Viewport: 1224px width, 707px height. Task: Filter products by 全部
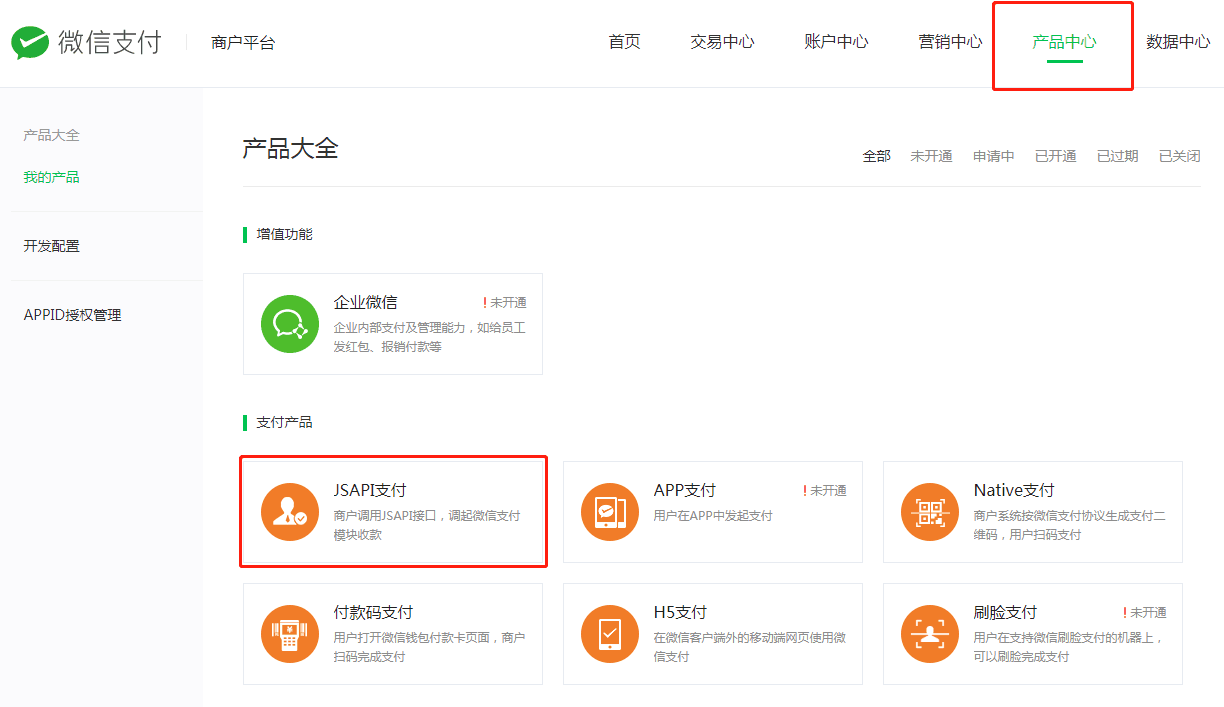click(877, 156)
